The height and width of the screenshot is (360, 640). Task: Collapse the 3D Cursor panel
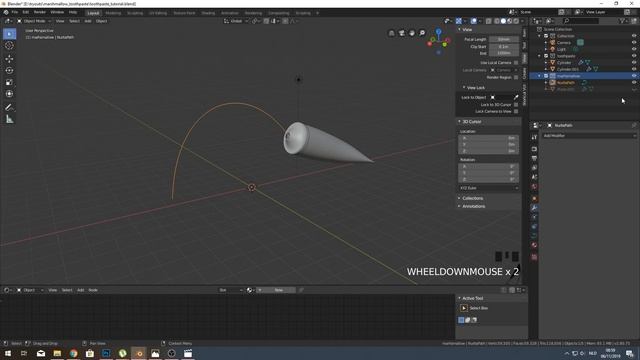click(460, 121)
